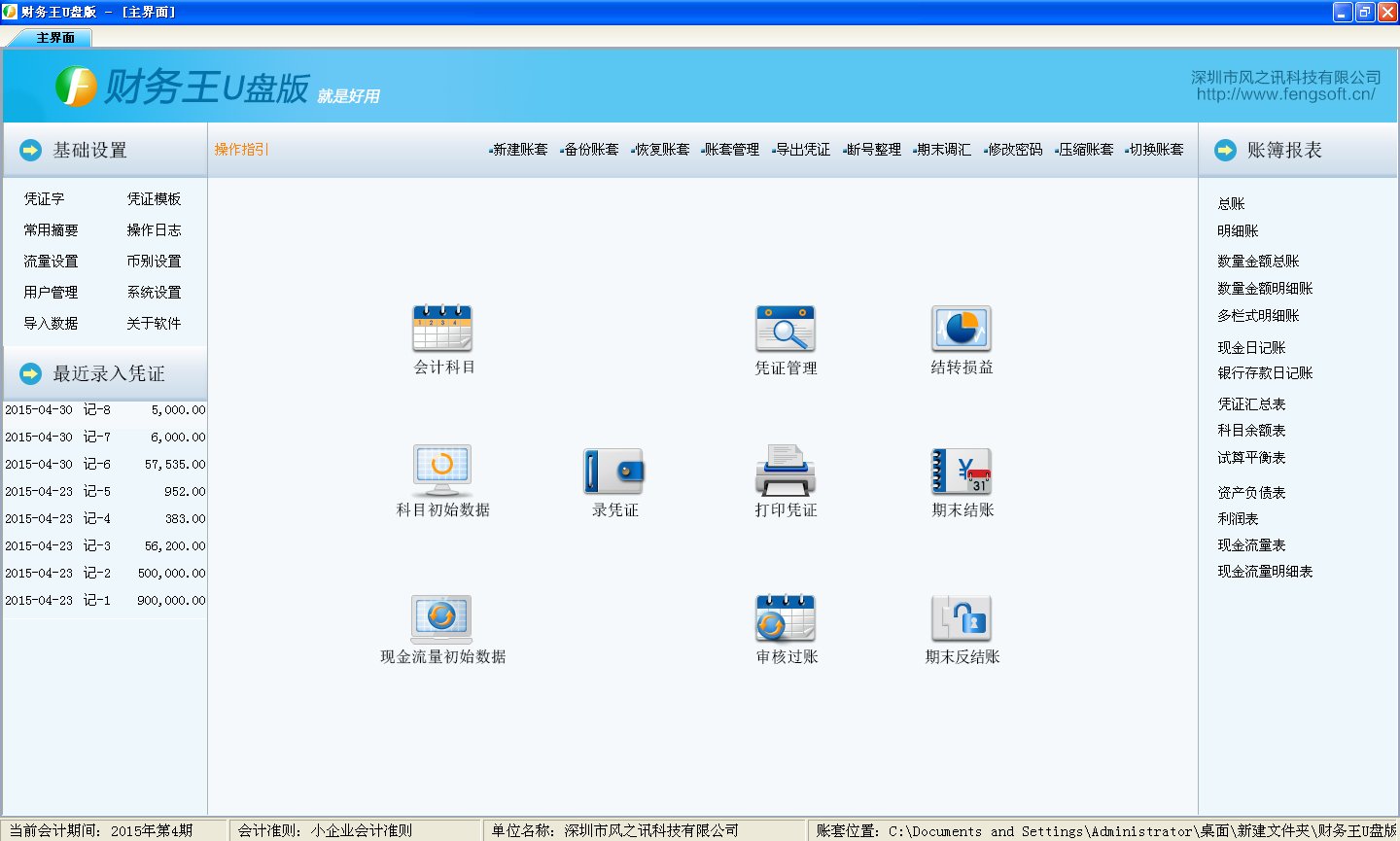Open the 操作指引 link
The image size is (1400, 841).
pyautogui.click(x=241, y=150)
